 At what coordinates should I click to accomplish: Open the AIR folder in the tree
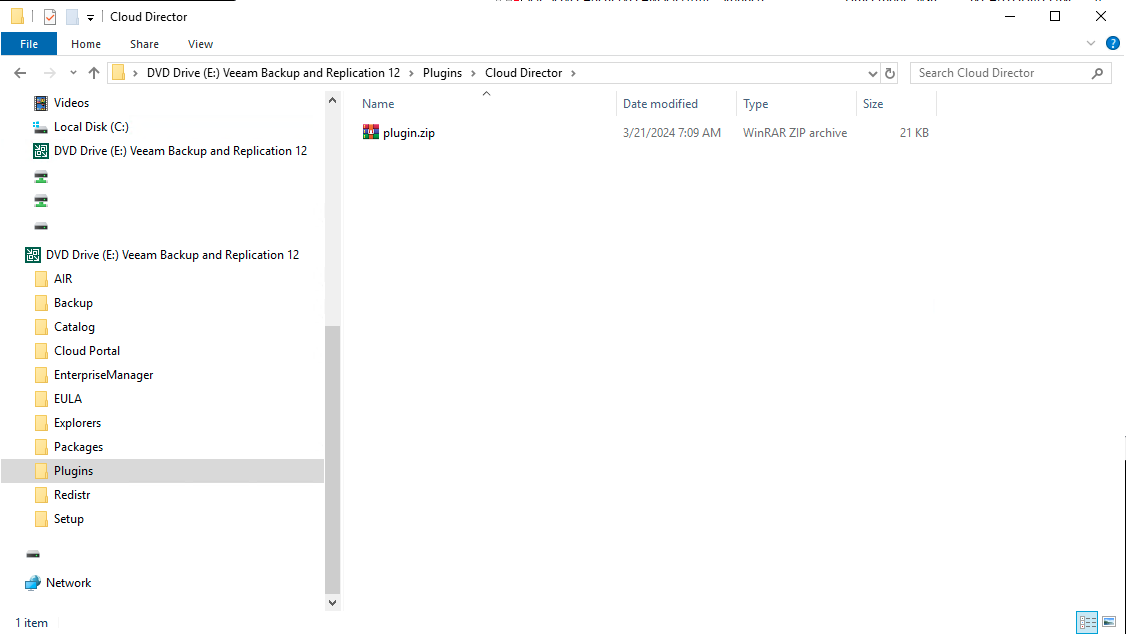(63, 279)
